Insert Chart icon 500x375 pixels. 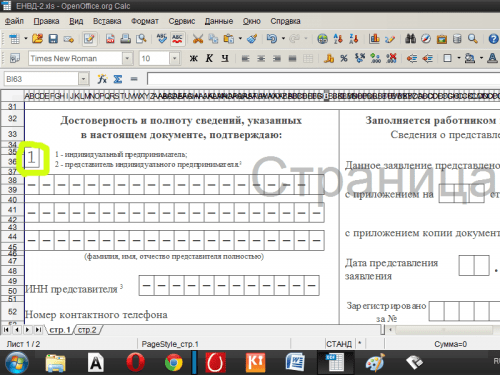[374, 39]
